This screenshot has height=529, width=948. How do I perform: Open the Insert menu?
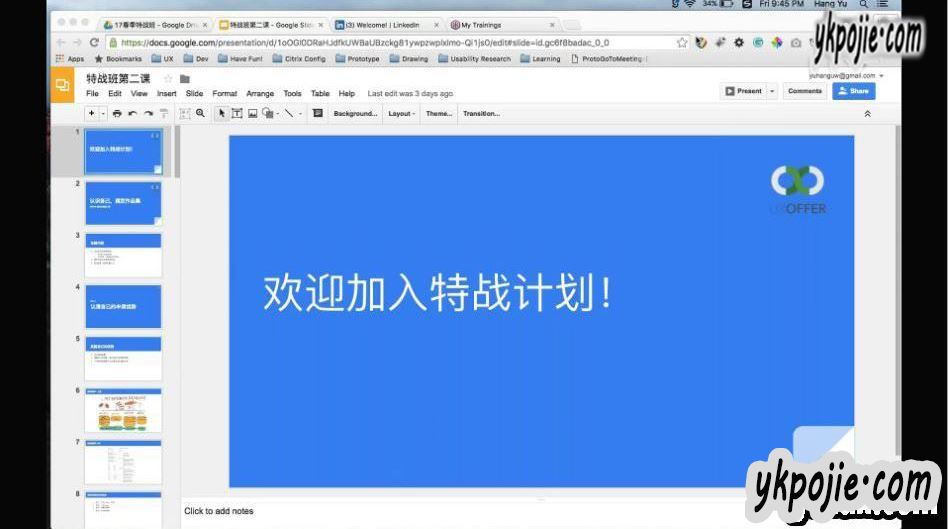point(166,94)
